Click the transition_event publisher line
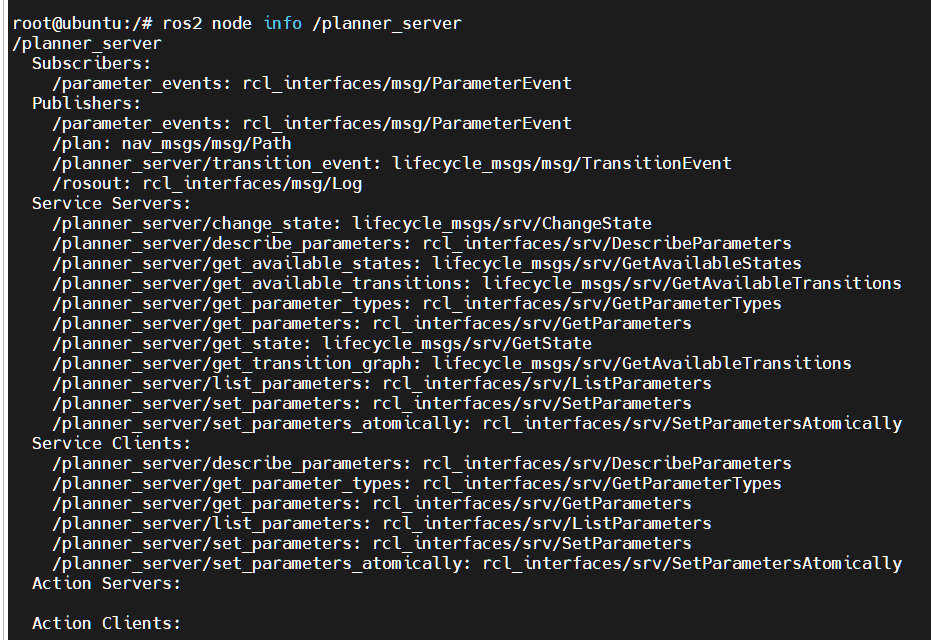 click(392, 164)
